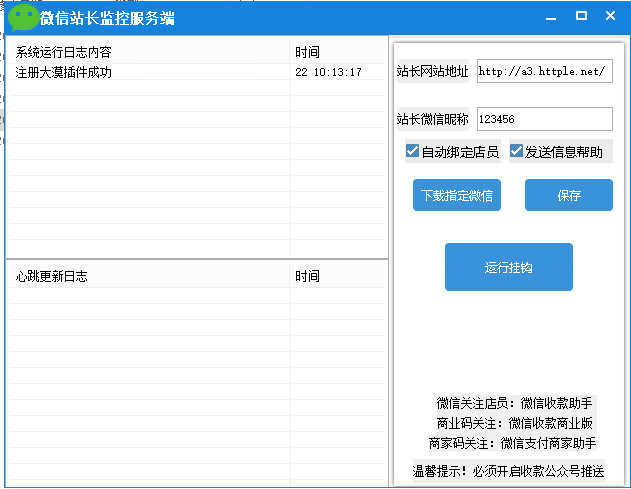Click the 保存 button
Image resolution: width=631 pixels, height=489 pixels.
click(569, 195)
